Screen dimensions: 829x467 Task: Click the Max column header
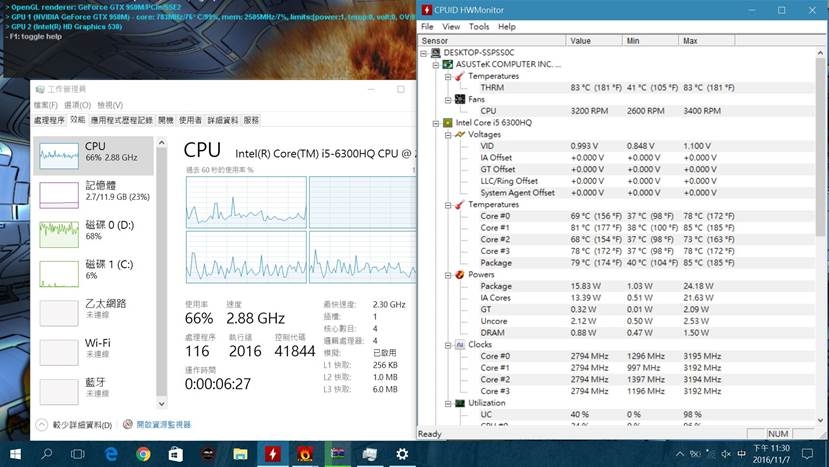[706, 41]
